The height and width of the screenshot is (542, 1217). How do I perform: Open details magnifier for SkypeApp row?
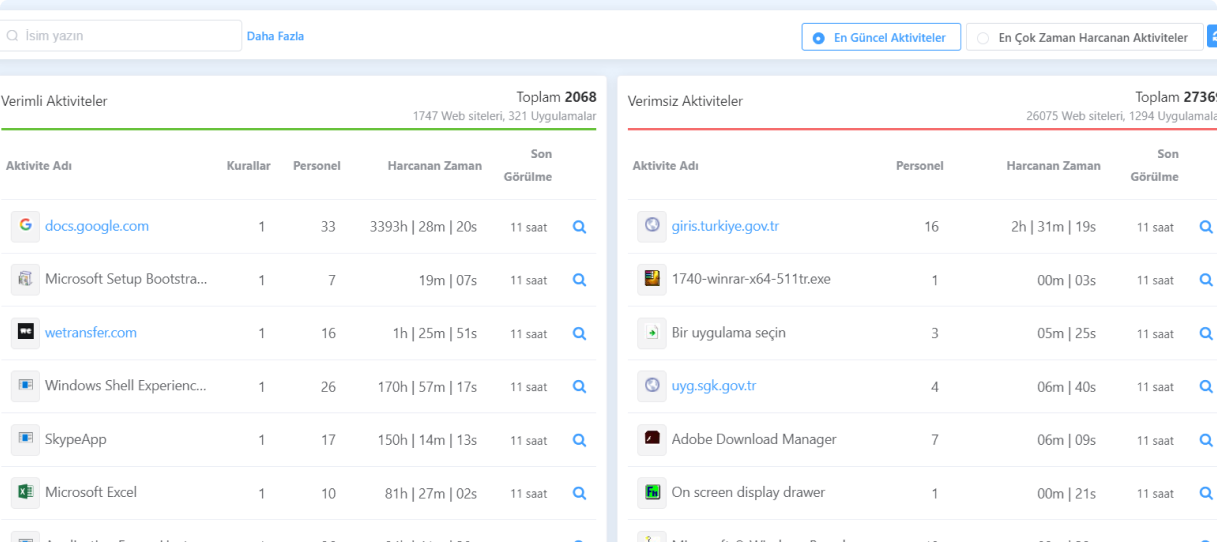click(x=579, y=440)
